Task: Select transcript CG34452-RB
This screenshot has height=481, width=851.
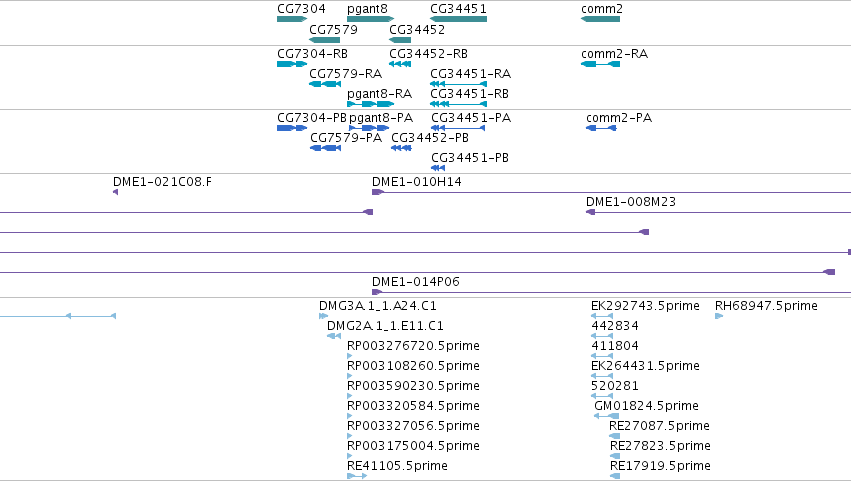Action: coord(400,64)
